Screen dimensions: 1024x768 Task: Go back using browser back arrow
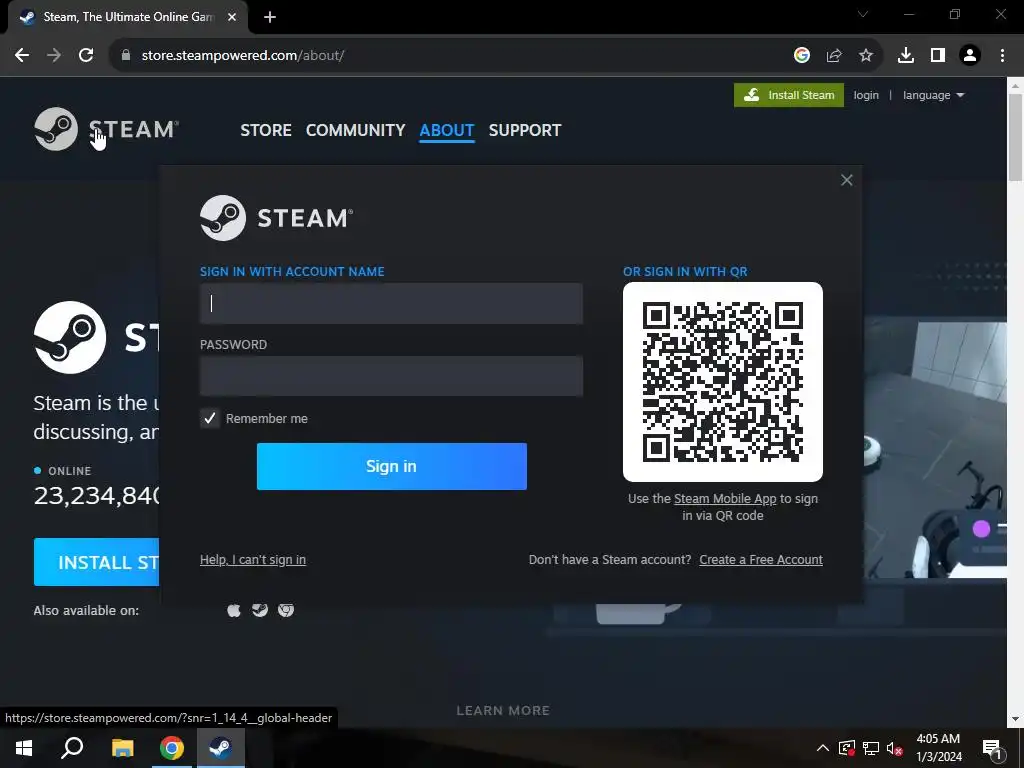[22, 56]
